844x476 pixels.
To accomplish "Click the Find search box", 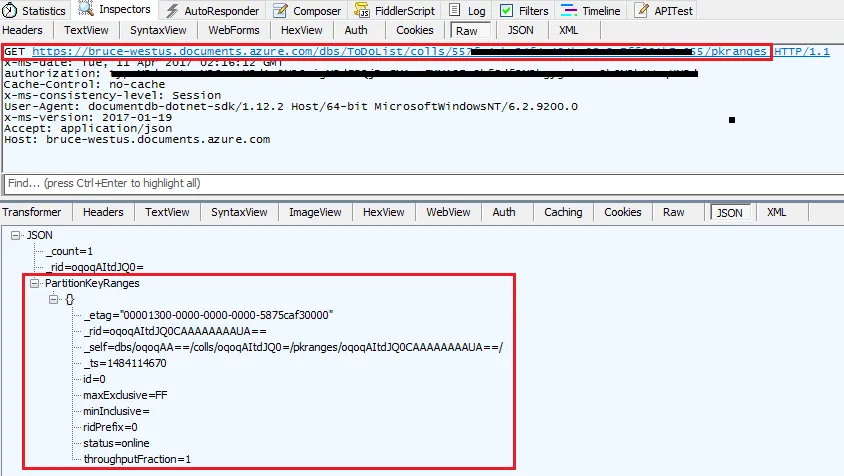I will pos(424,184).
